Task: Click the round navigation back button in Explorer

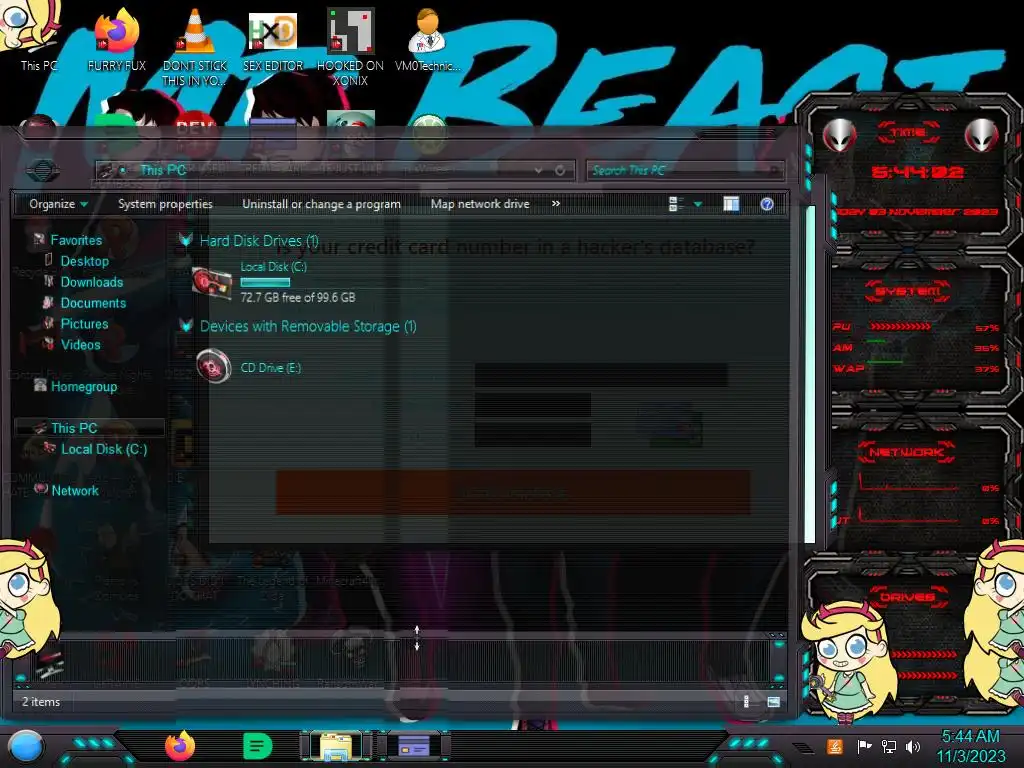Action: tap(43, 171)
